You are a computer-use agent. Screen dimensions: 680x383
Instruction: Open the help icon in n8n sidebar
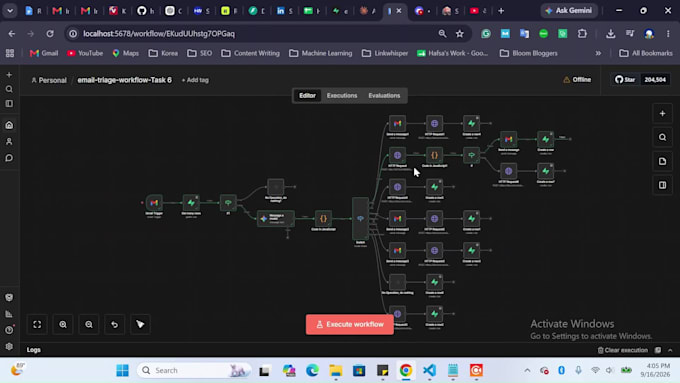click(9, 330)
